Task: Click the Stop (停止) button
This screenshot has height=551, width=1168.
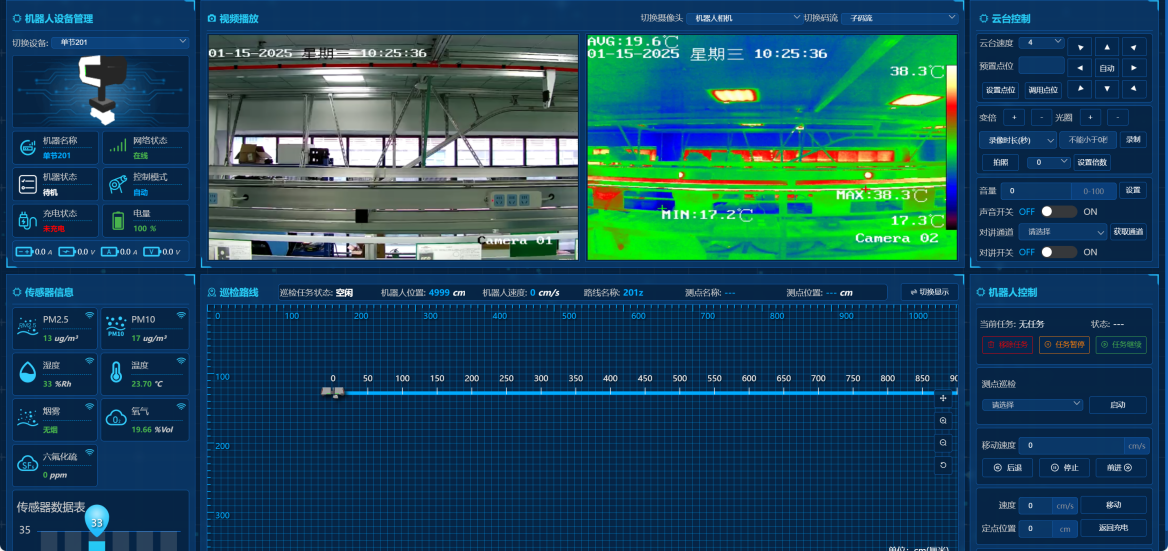Action: point(1064,468)
